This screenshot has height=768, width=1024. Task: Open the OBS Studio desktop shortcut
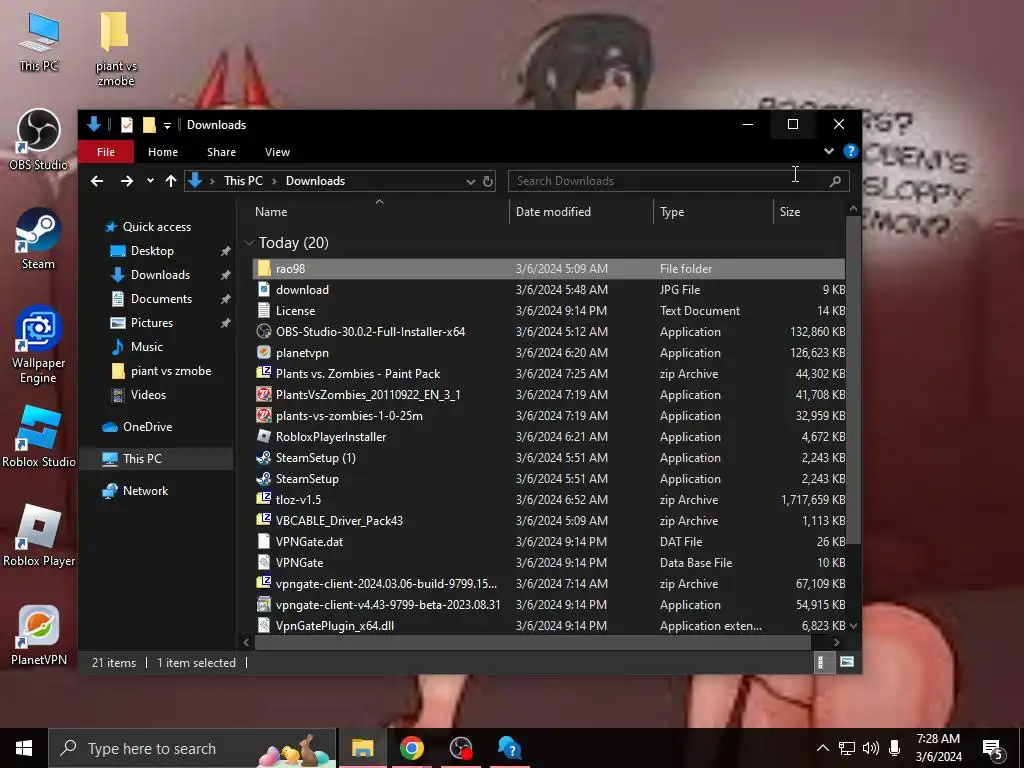39,140
